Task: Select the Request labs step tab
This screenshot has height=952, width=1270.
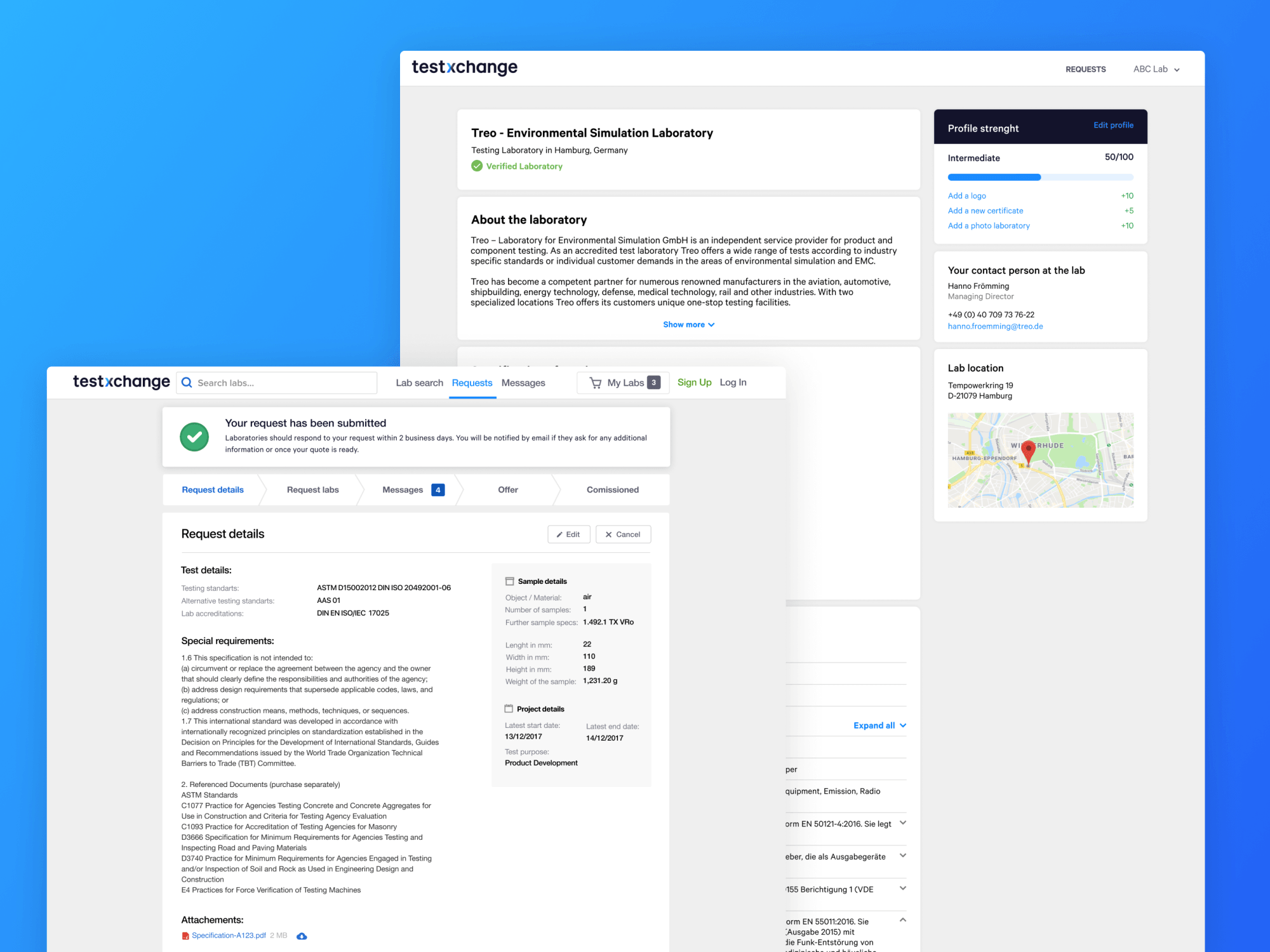Action: pyautogui.click(x=313, y=490)
